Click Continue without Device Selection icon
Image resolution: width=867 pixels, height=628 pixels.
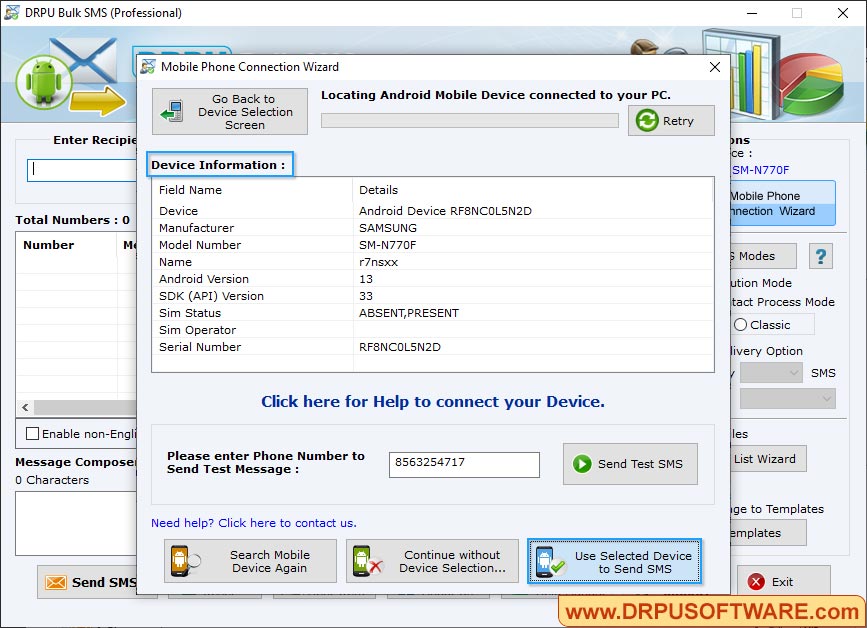[366, 561]
